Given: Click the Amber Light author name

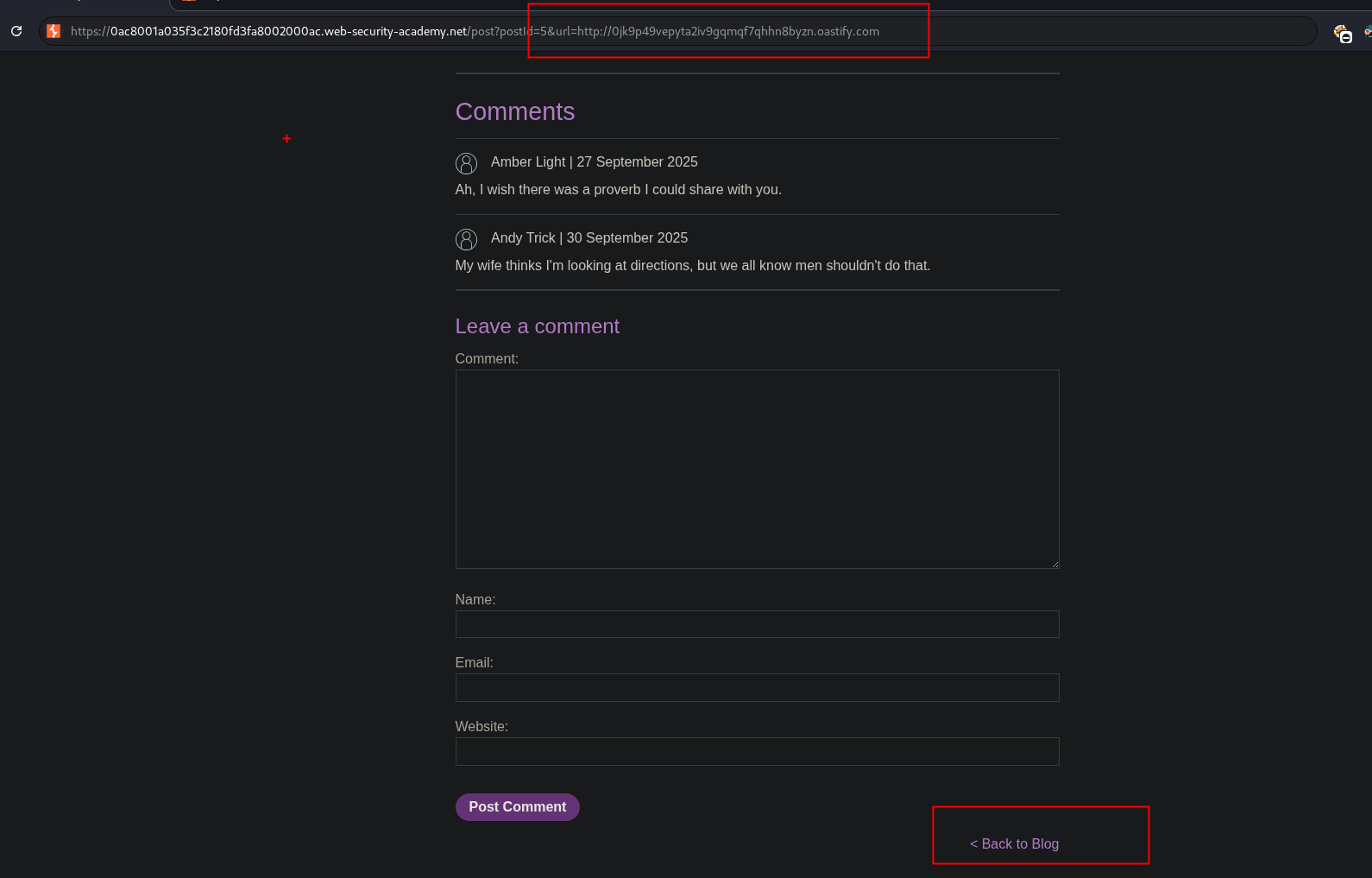Looking at the screenshot, I should click(528, 162).
